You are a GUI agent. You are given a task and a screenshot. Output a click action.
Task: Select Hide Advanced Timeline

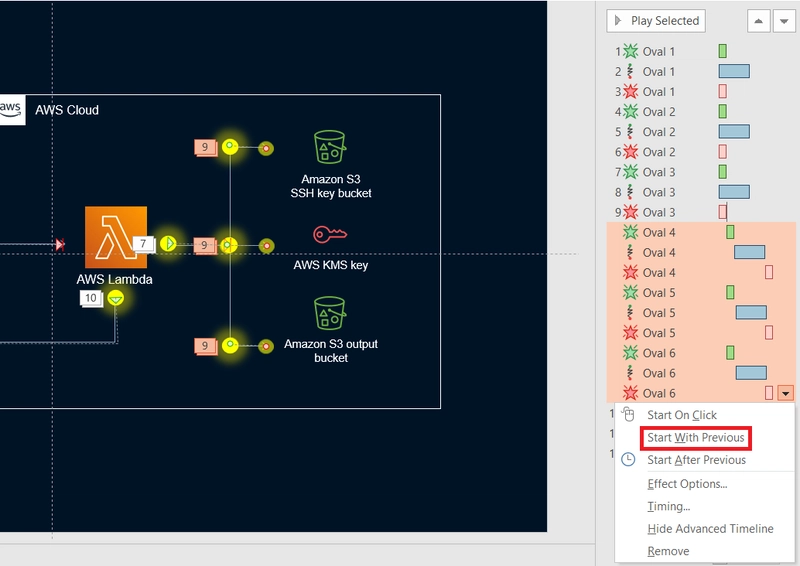point(710,529)
